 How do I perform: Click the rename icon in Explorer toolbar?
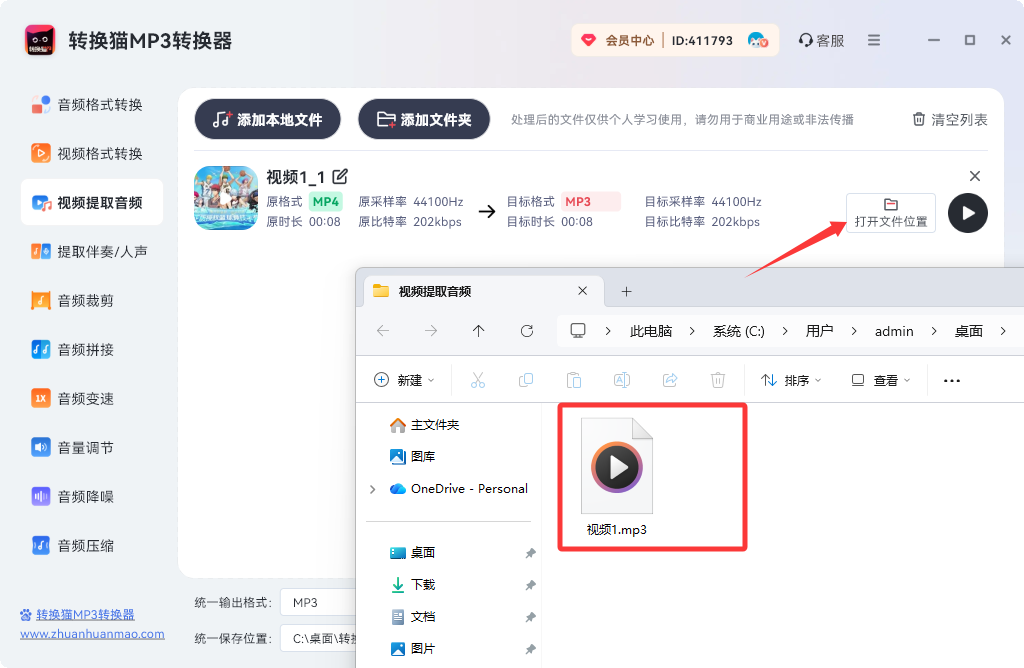pyautogui.click(x=623, y=380)
